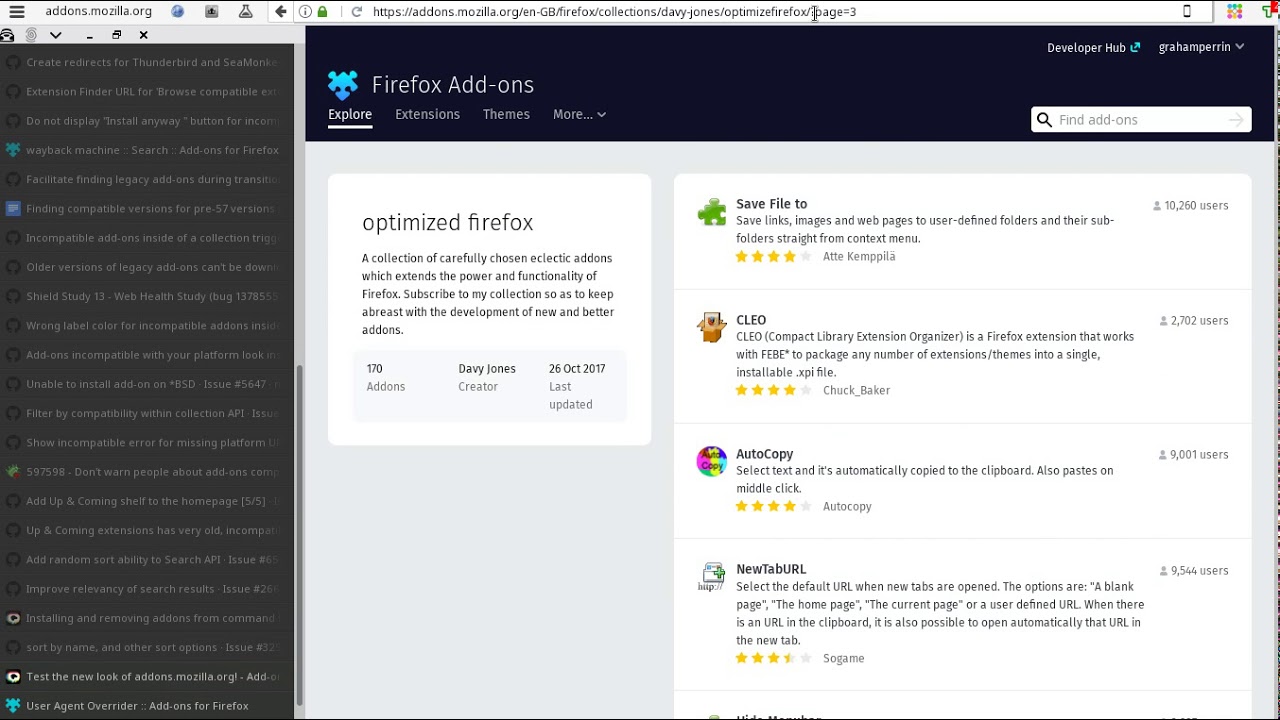The image size is (1280, 720).
Task: Switch to 'Up & Coming extensions has very old' tab
Action: click(146, 530)
